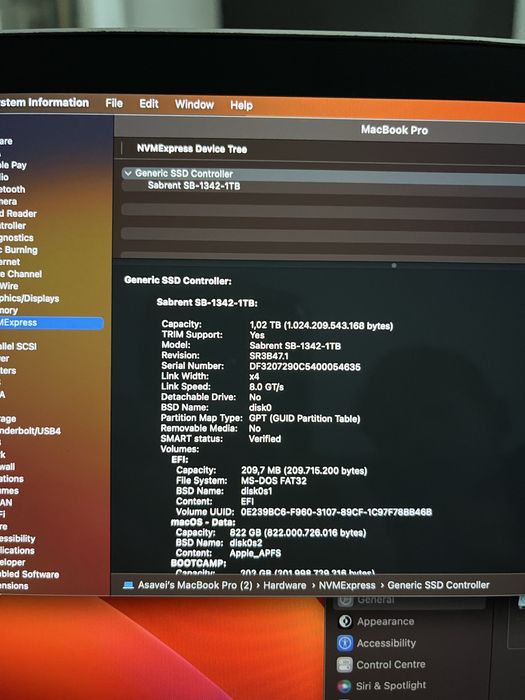This screenshot has height=700, width=525.
Task: Select Controller in the sidebar
Action: [13, 226]
